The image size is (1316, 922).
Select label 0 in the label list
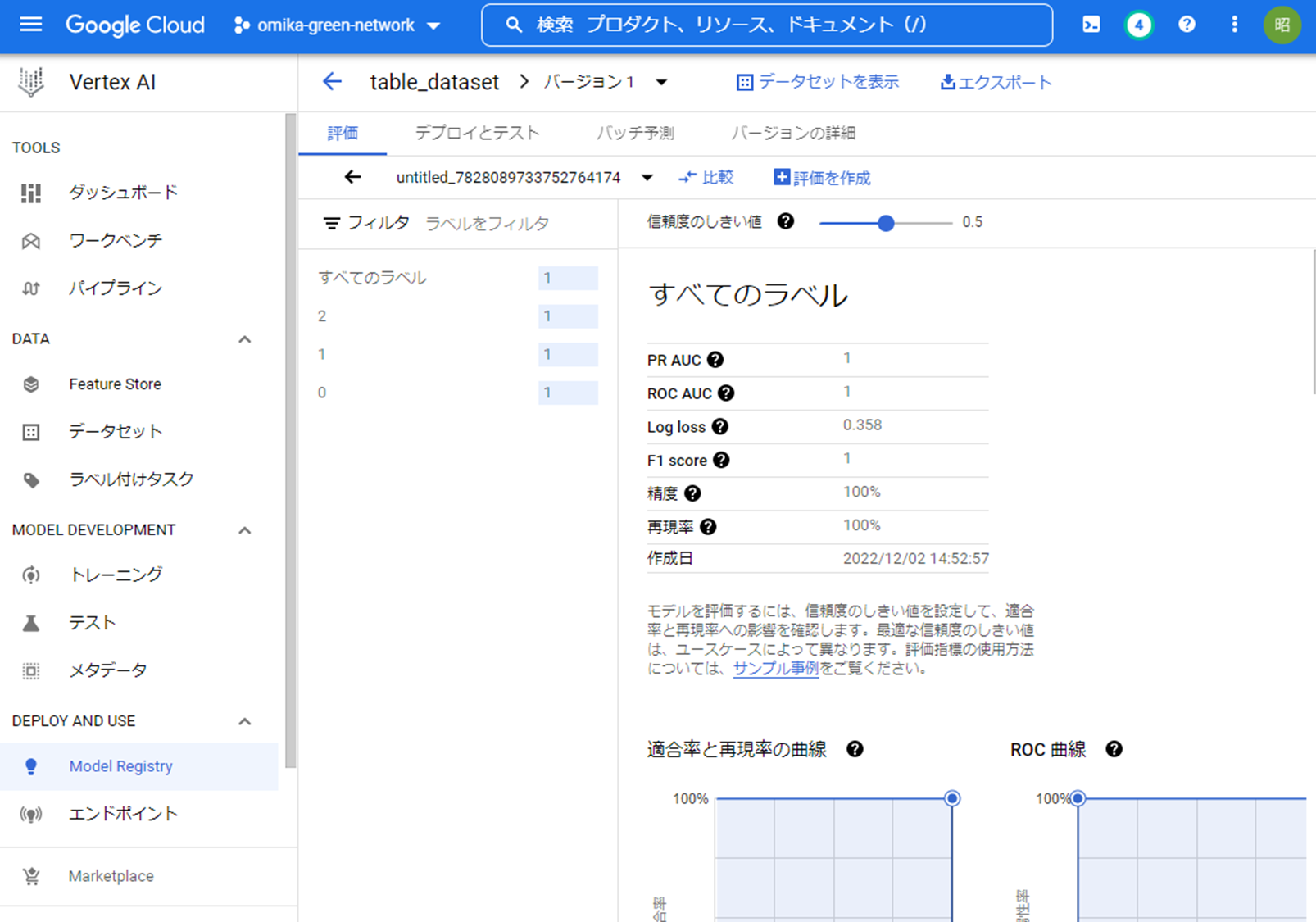point(457,393)
